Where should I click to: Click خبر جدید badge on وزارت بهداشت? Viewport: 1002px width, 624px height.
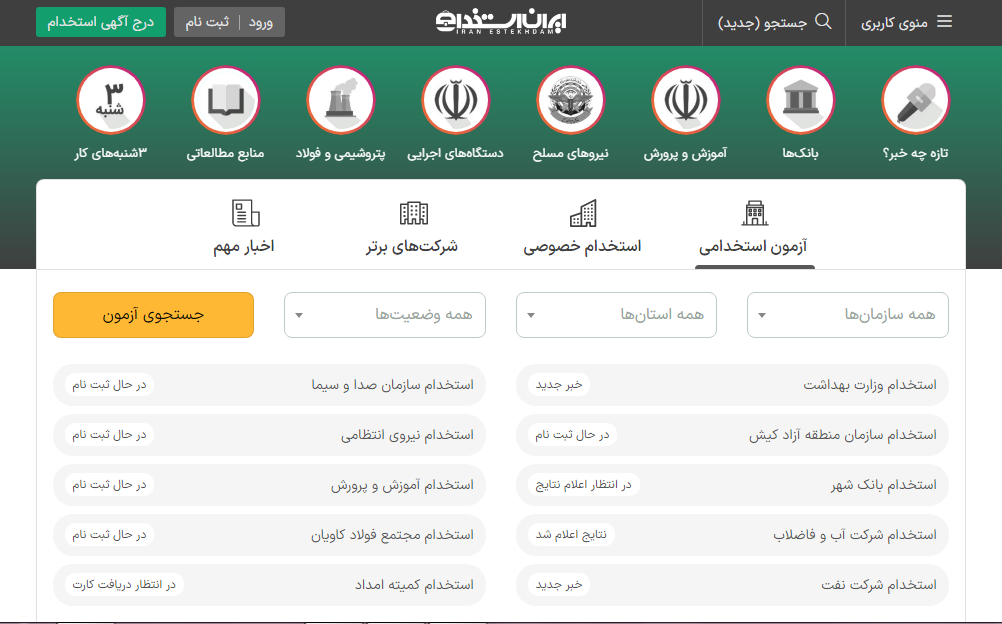pyautogui.click(x=559, y=385)
